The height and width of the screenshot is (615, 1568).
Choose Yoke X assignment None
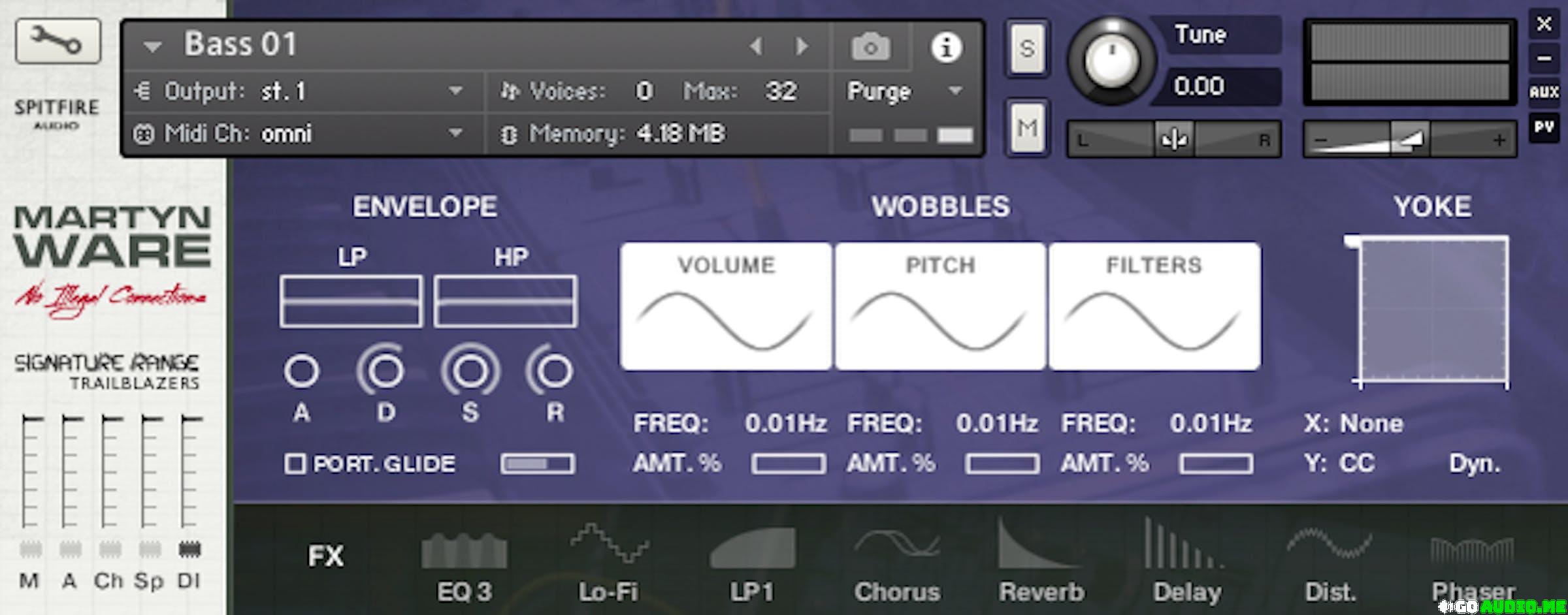pos(1371,424)
